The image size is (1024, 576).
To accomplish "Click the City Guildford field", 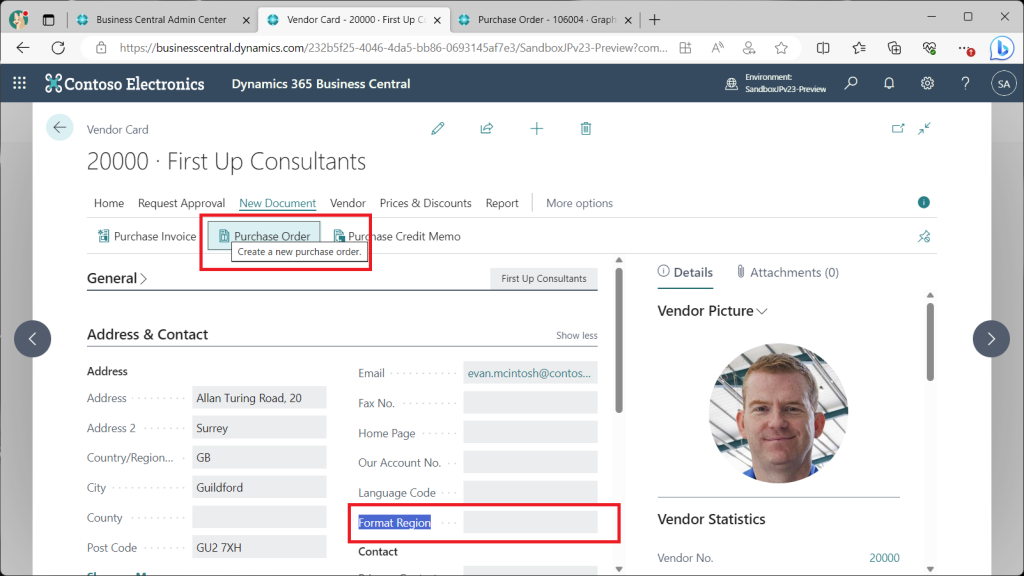I will [259, 487].
